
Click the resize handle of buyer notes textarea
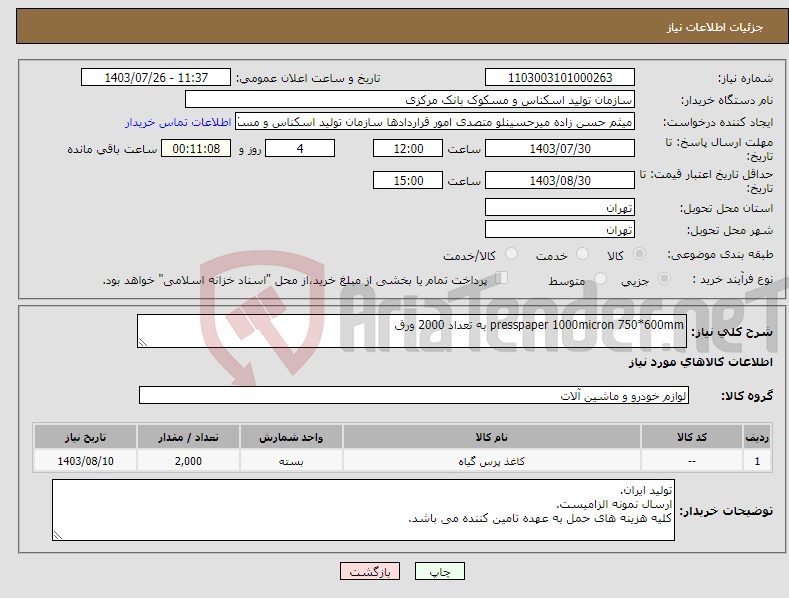[58, 536]
